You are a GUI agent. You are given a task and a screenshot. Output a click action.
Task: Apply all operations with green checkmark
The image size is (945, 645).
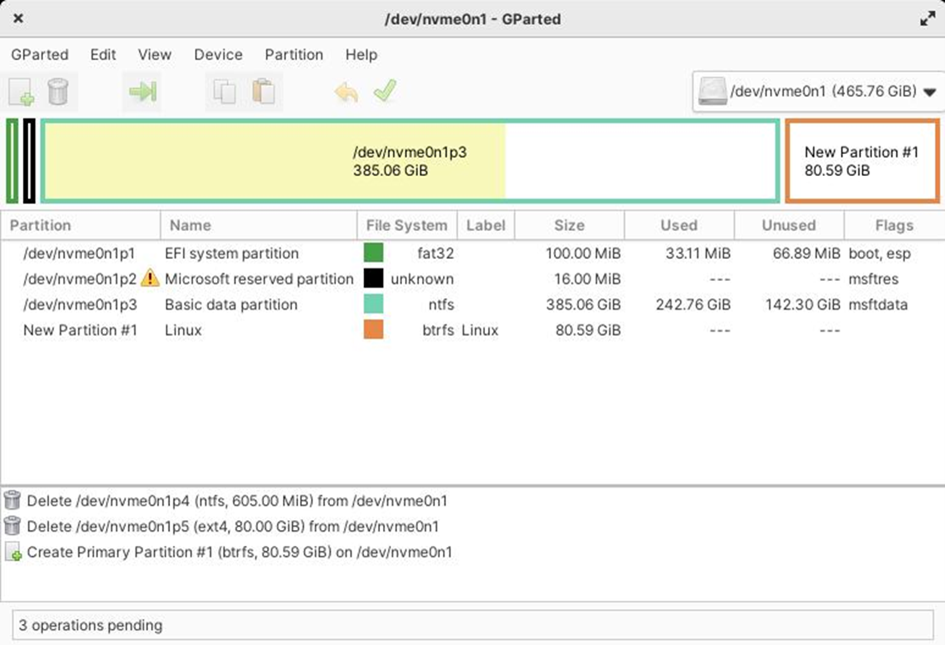click(385, 92)
